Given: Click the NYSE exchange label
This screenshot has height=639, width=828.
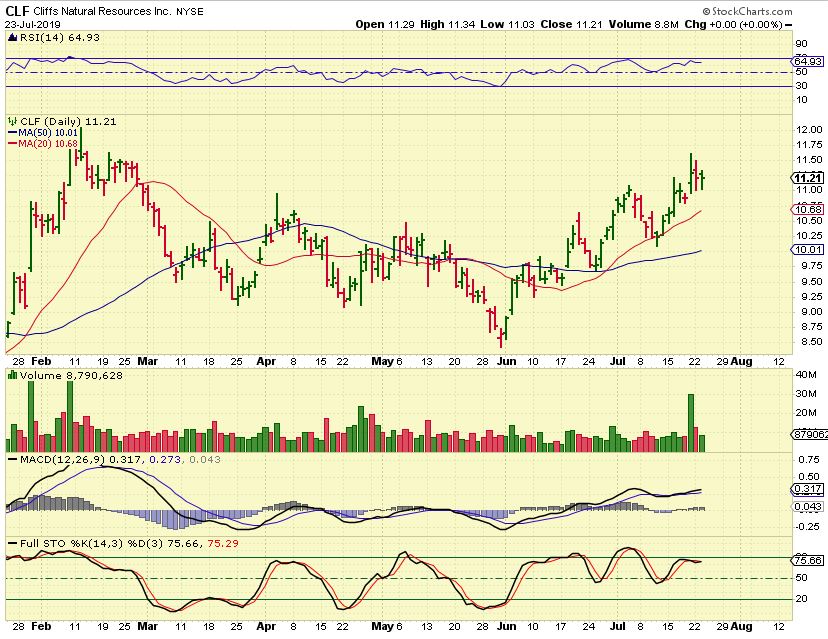Looking at the screenshot, I should point(190,12).
